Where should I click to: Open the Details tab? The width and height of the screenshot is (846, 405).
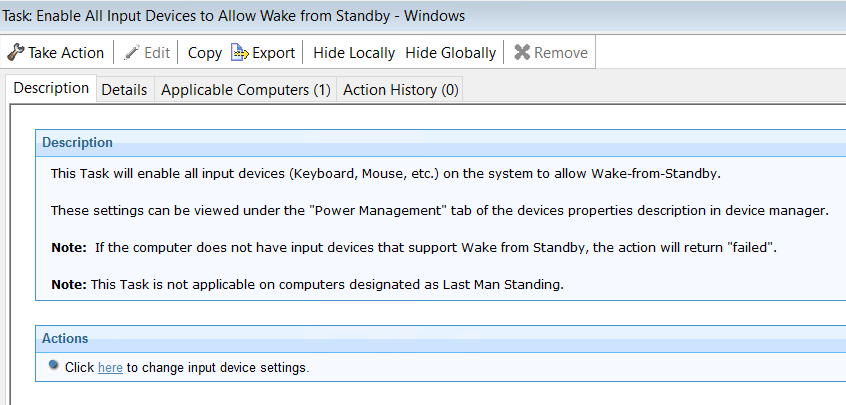(124, 90)
